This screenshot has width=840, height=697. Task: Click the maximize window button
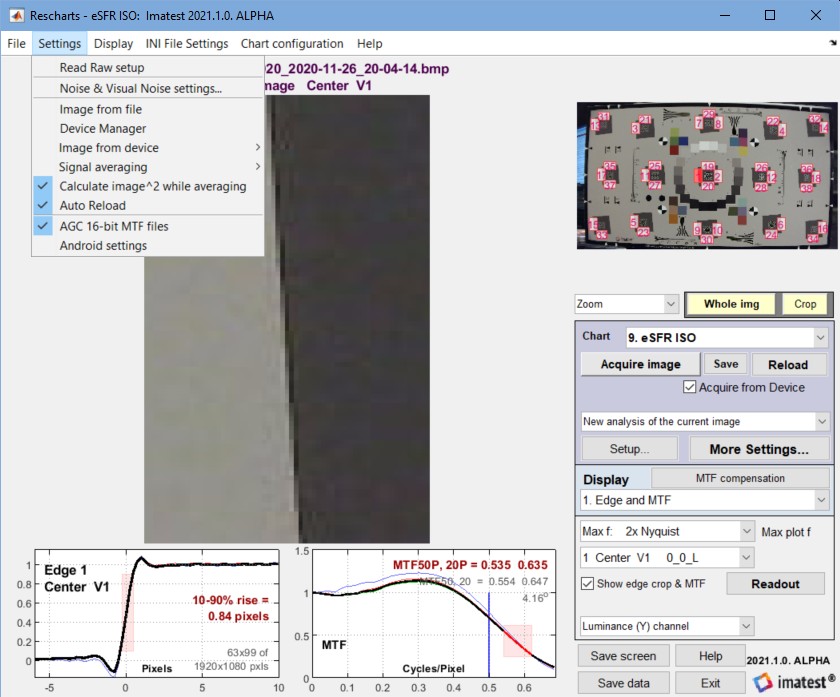click(770, 15)
